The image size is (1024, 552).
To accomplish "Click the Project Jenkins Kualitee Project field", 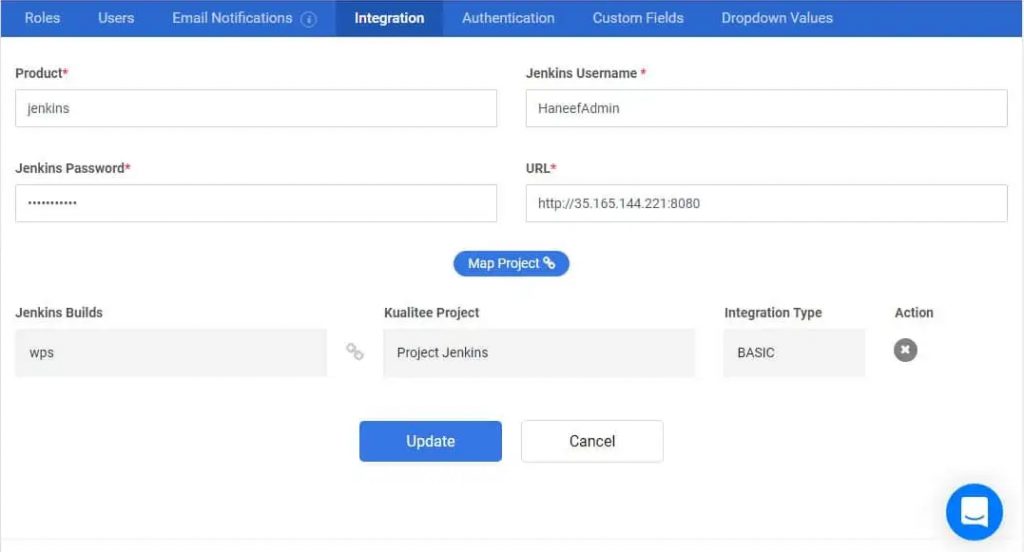I will click(539, 353).
